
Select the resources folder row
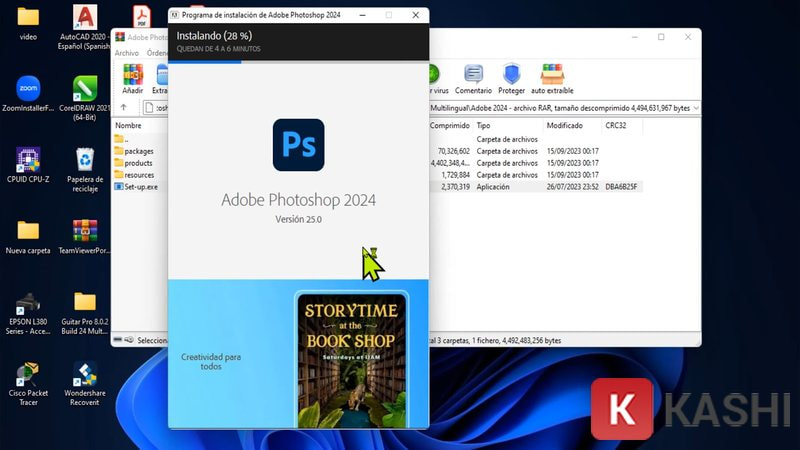(139, 175)
